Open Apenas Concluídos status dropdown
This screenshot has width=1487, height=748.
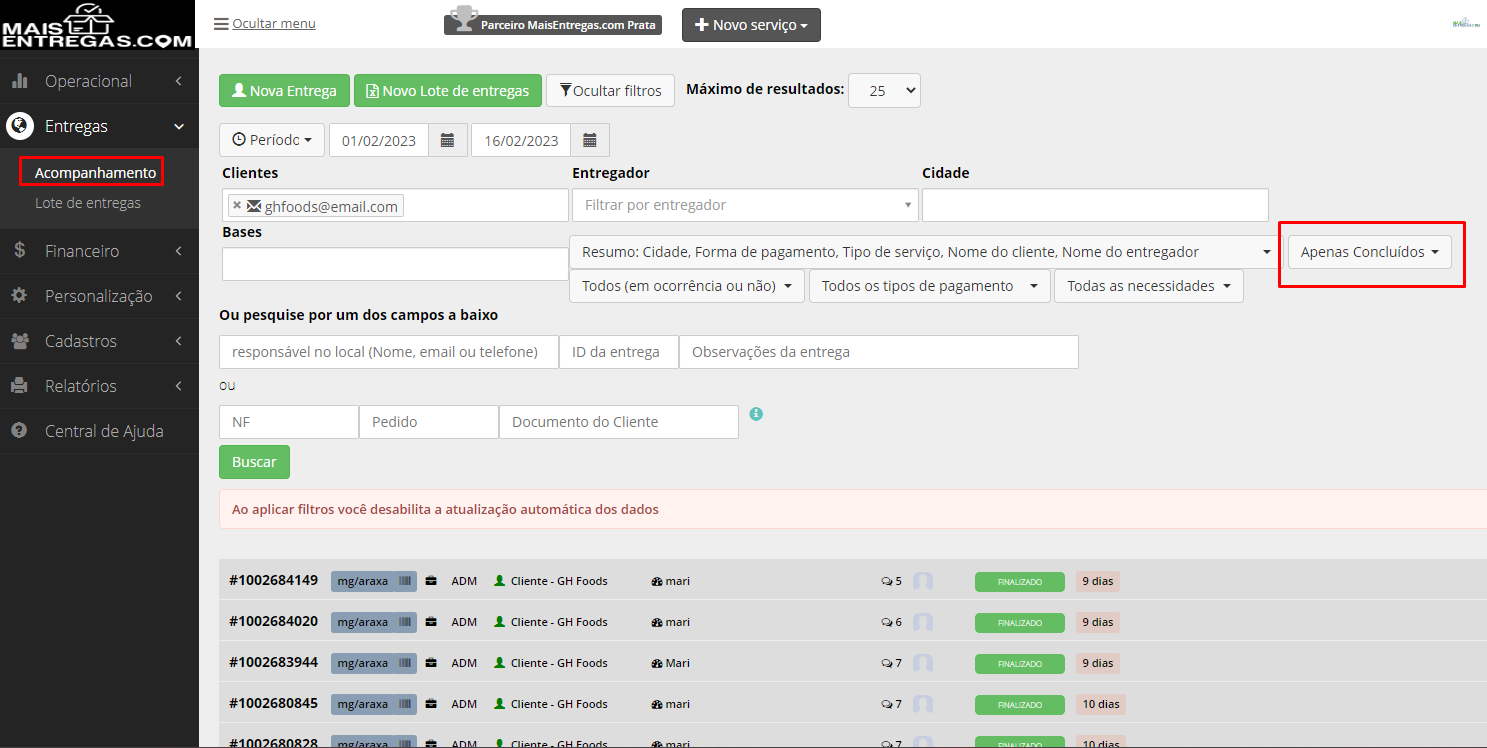(1369, 252)
